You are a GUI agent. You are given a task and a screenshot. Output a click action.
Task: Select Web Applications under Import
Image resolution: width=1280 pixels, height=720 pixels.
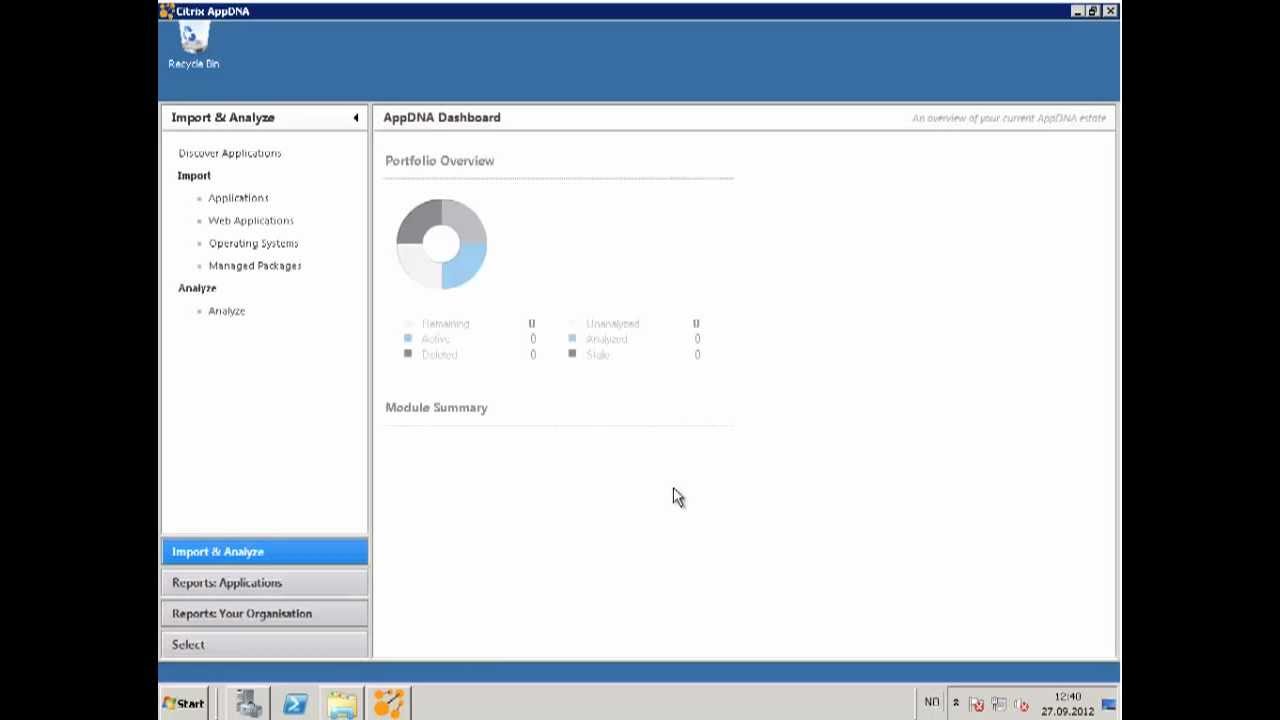[x=251, y=220]
